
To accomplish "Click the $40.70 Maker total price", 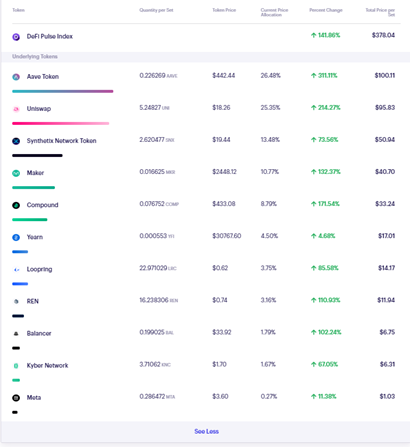I will coord(385,172).
